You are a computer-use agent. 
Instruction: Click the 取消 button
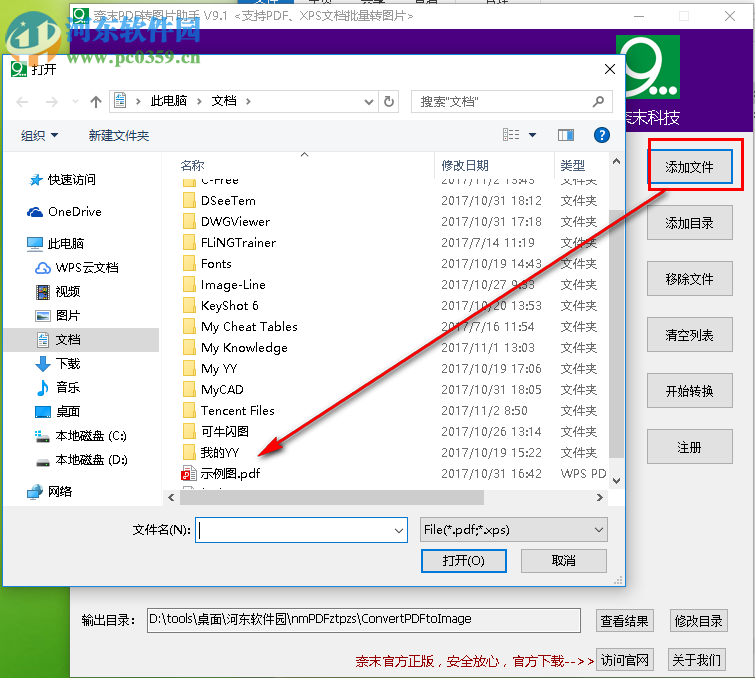click(564, 561)
